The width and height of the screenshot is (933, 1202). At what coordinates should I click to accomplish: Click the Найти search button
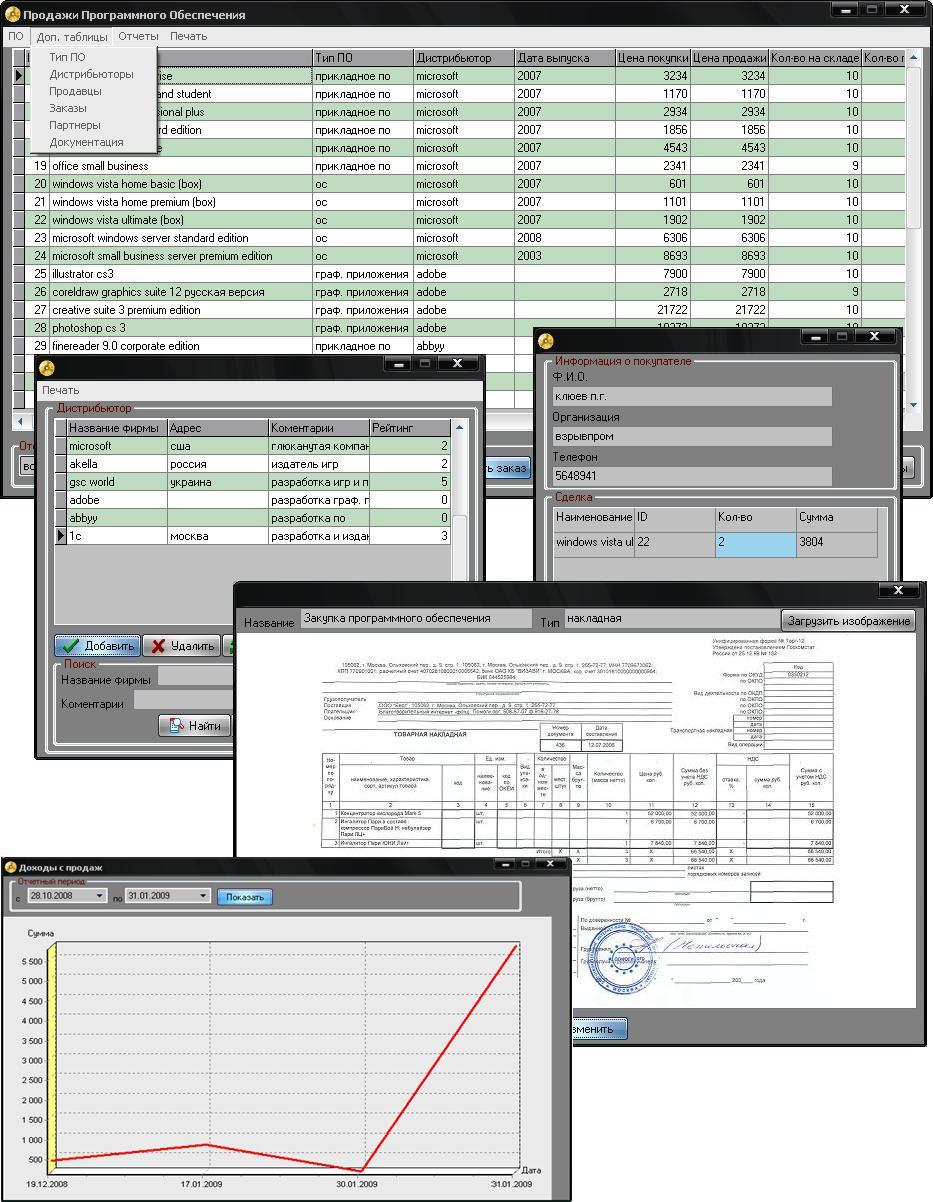[194, 726]
